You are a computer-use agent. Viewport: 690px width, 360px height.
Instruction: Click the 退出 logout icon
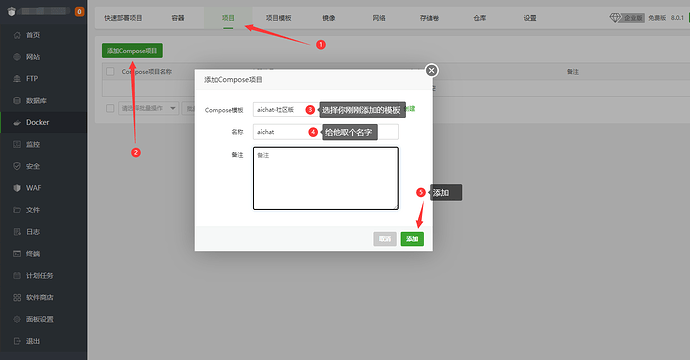tap(17, 341)
